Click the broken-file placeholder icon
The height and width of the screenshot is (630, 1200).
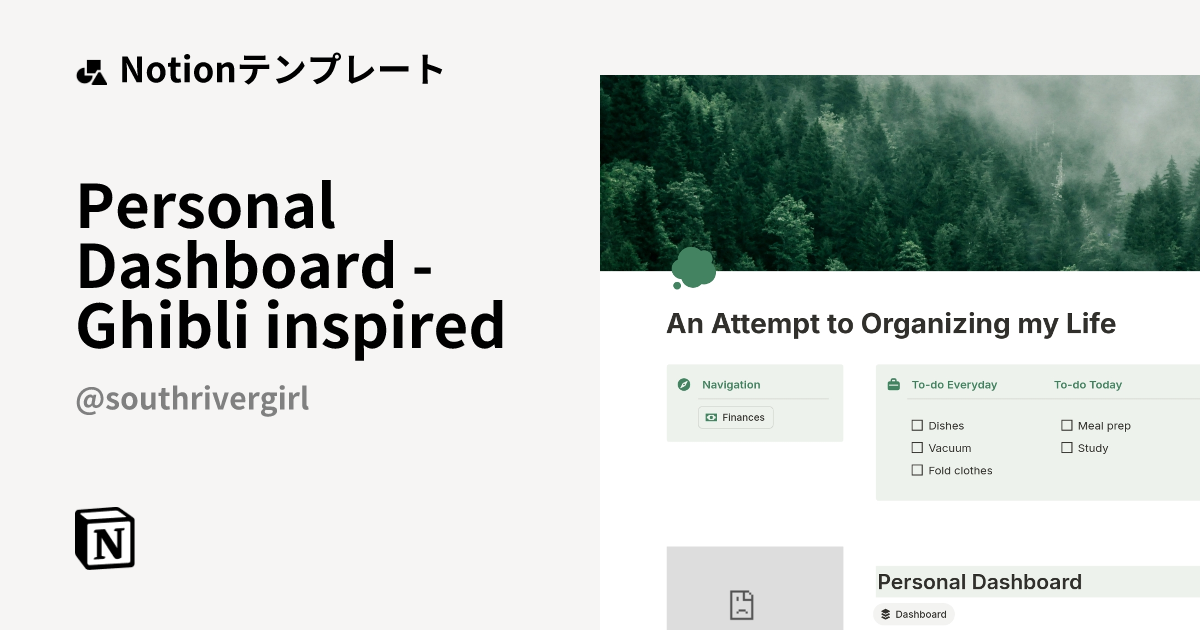(x=742, y=603)
